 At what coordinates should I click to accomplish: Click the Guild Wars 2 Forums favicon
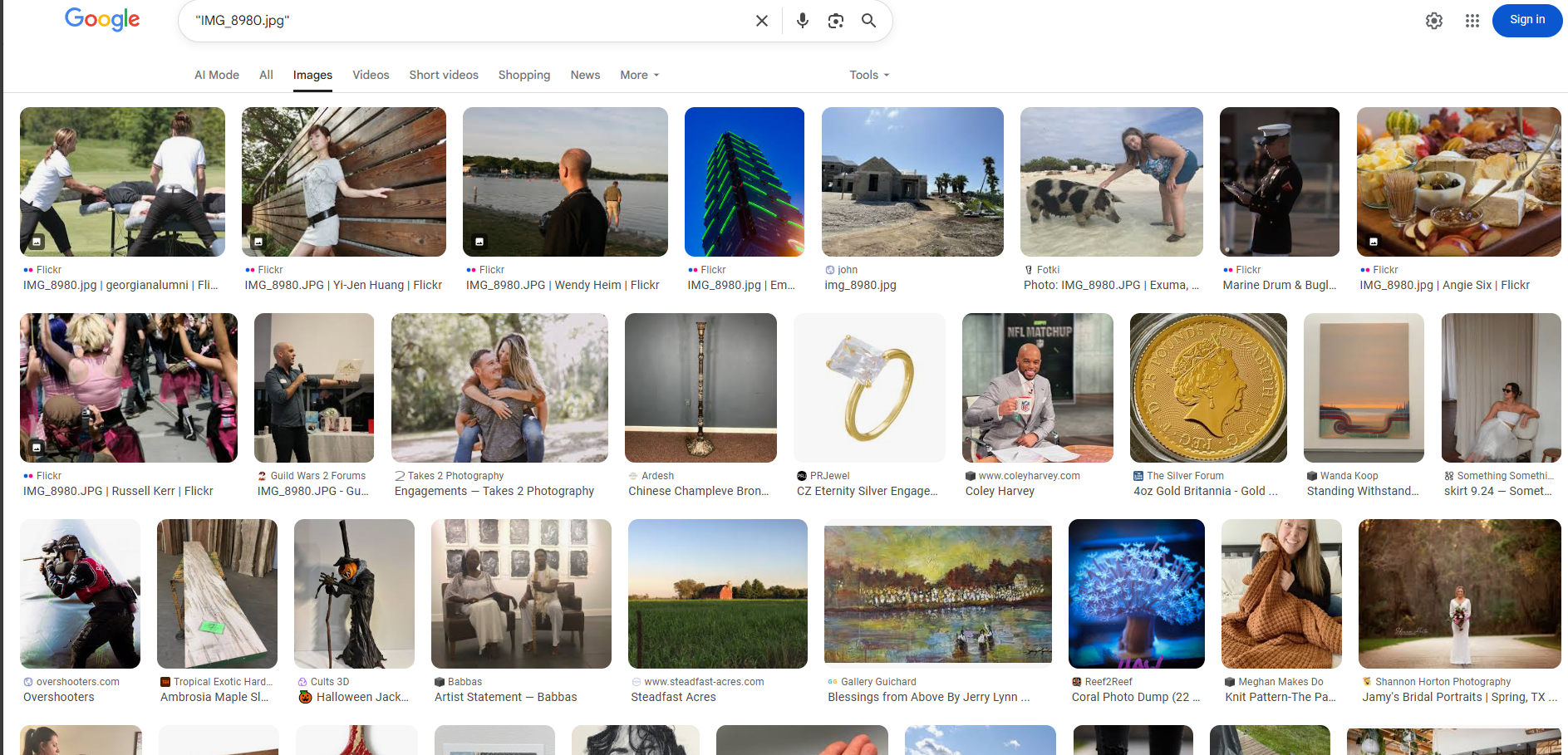click(263, 476)
